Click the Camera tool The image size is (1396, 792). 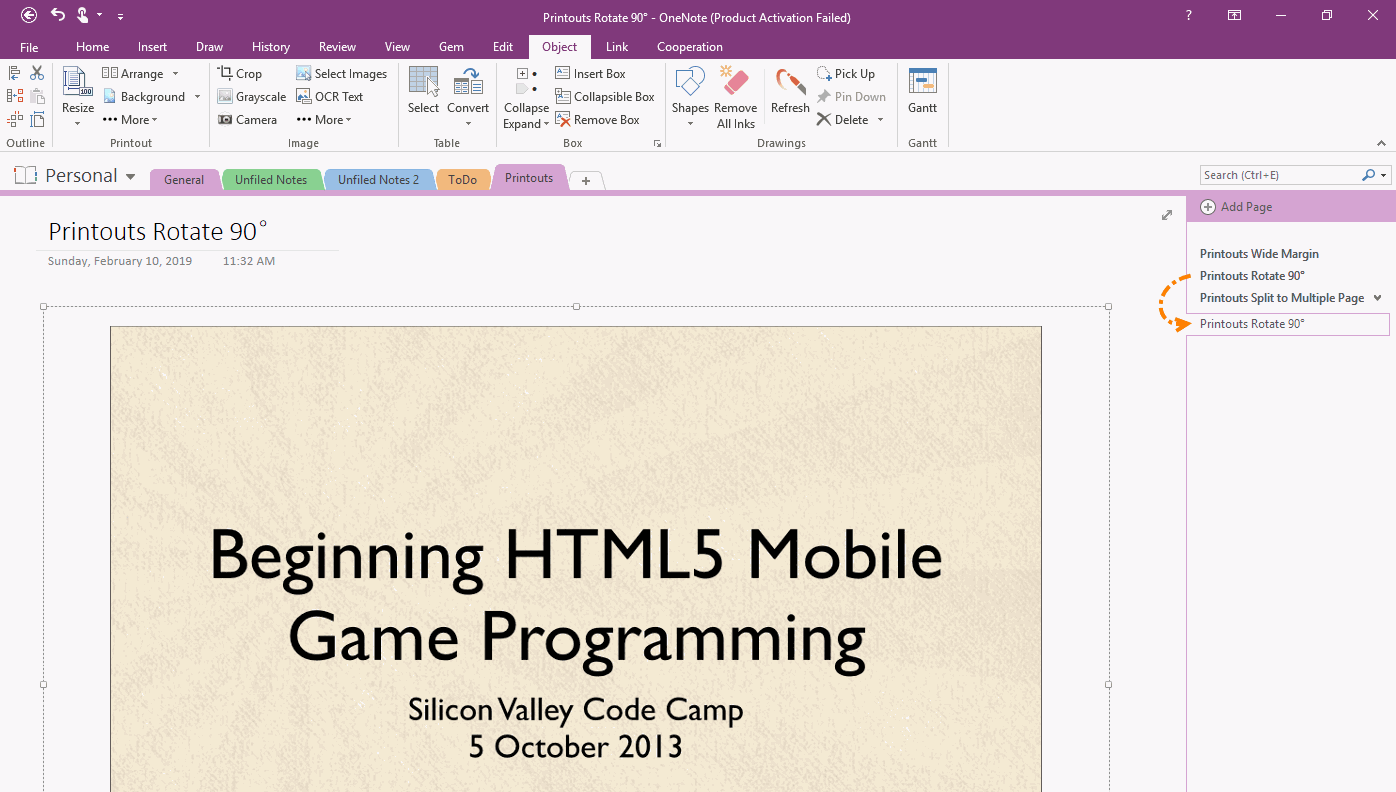click(x=247, y=120)
